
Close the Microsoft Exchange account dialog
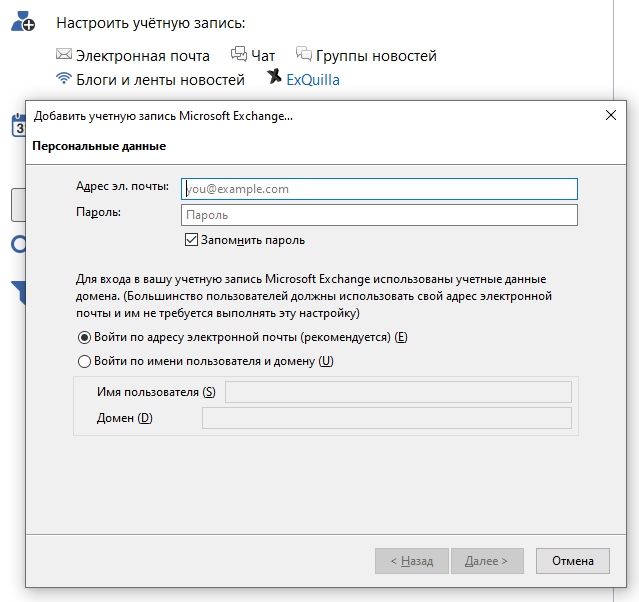tap(610, 115)
